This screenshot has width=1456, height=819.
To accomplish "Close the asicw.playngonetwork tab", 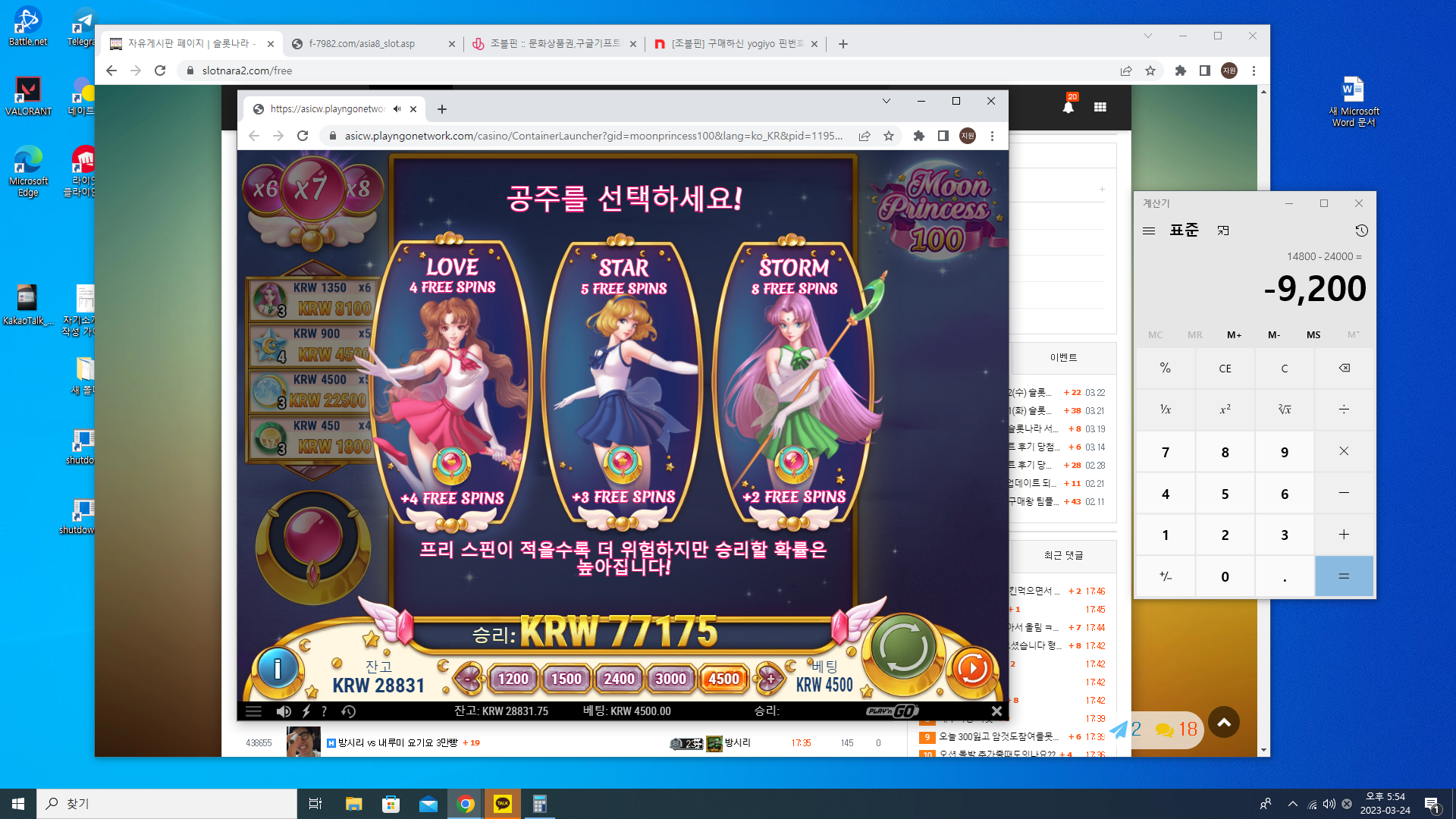I will (x=413, y=109).
